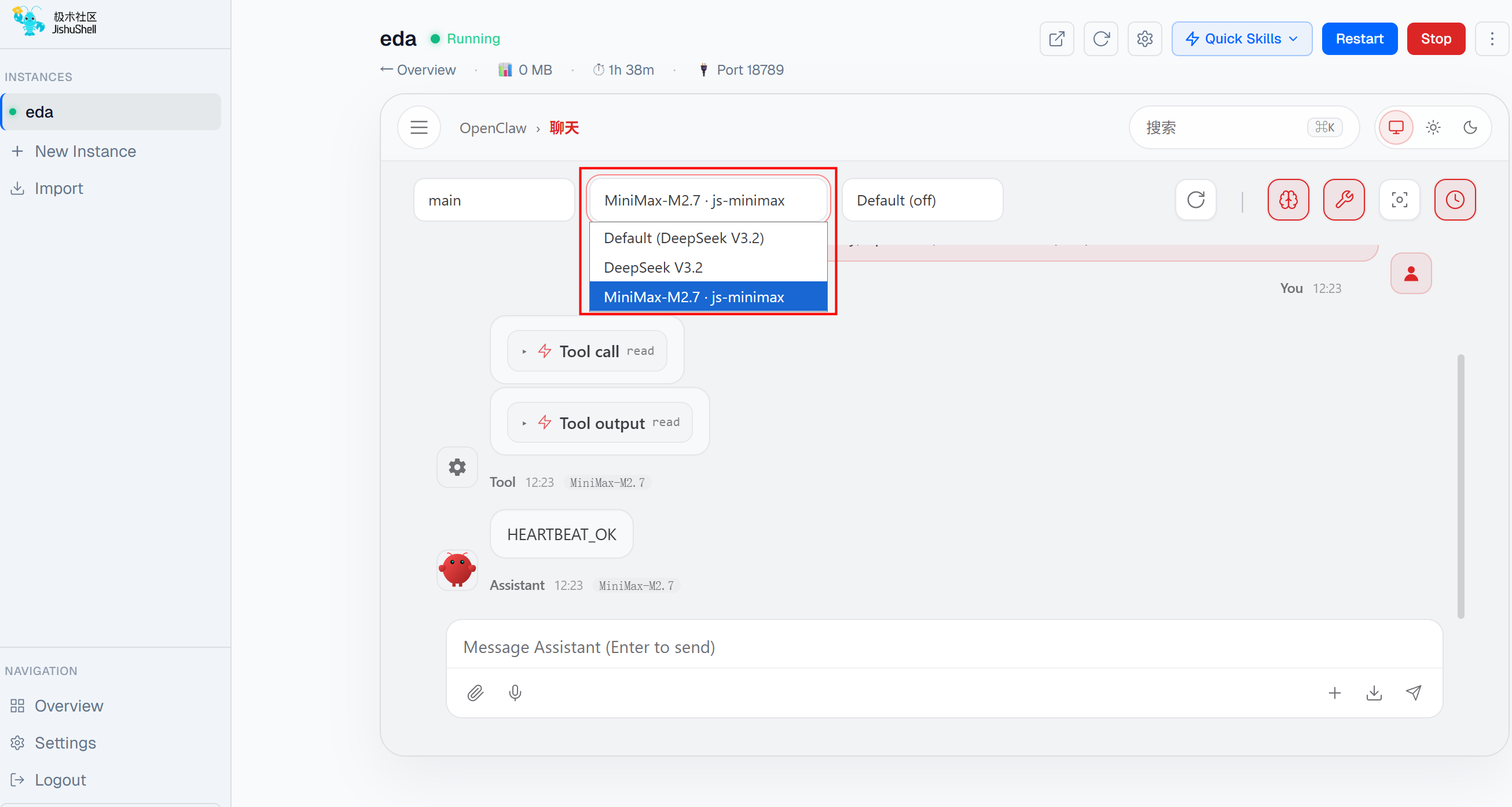This screenshot has height=807, width=1512.
Task: Toggle the wrench tool calls button
Action: pyautogui.click(x=1344, y=200)
